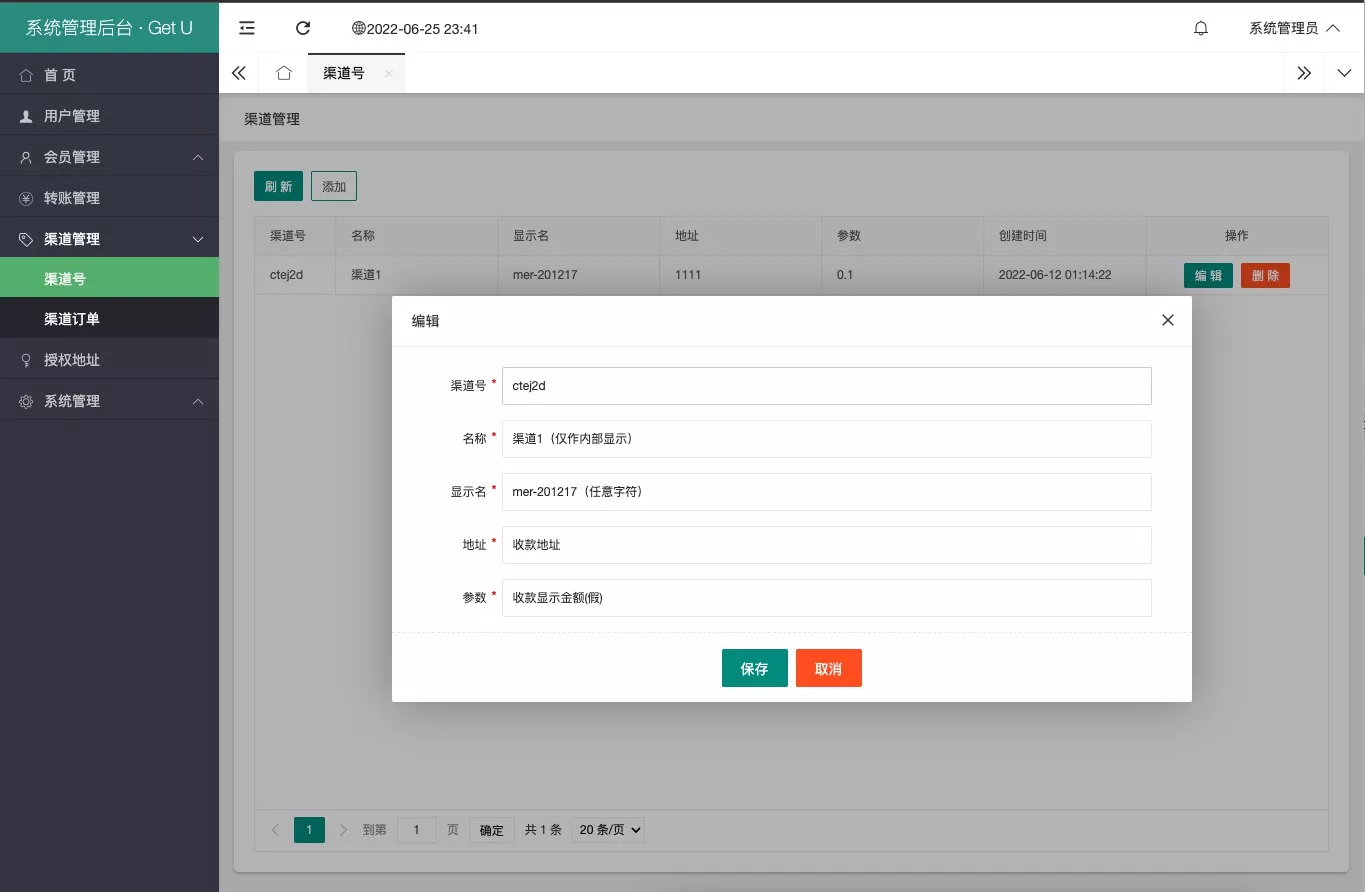1365x892 pixels.
Task: Click the refresh icon in the top bar
Action: point(303,28)
